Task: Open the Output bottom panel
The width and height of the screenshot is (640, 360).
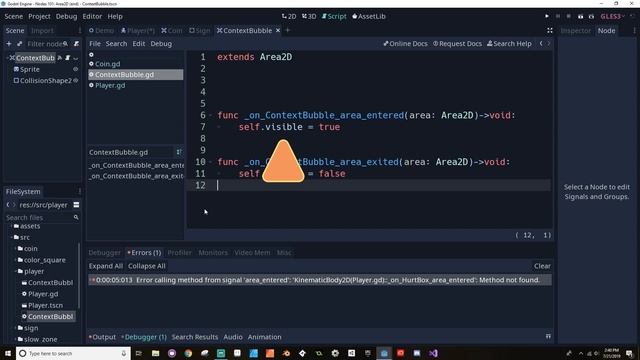Action: (102, 337)
